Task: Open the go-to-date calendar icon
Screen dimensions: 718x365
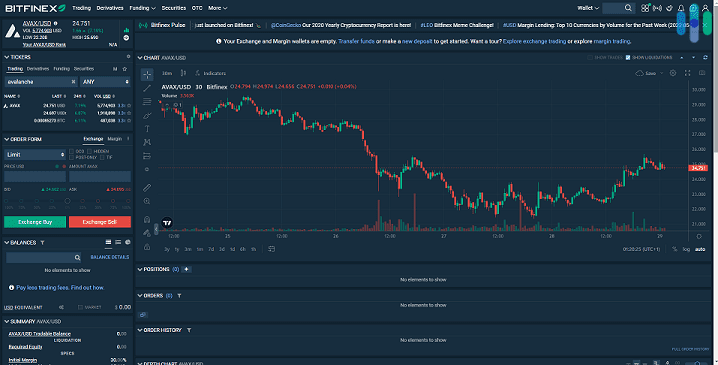Action: click(272, 249)
